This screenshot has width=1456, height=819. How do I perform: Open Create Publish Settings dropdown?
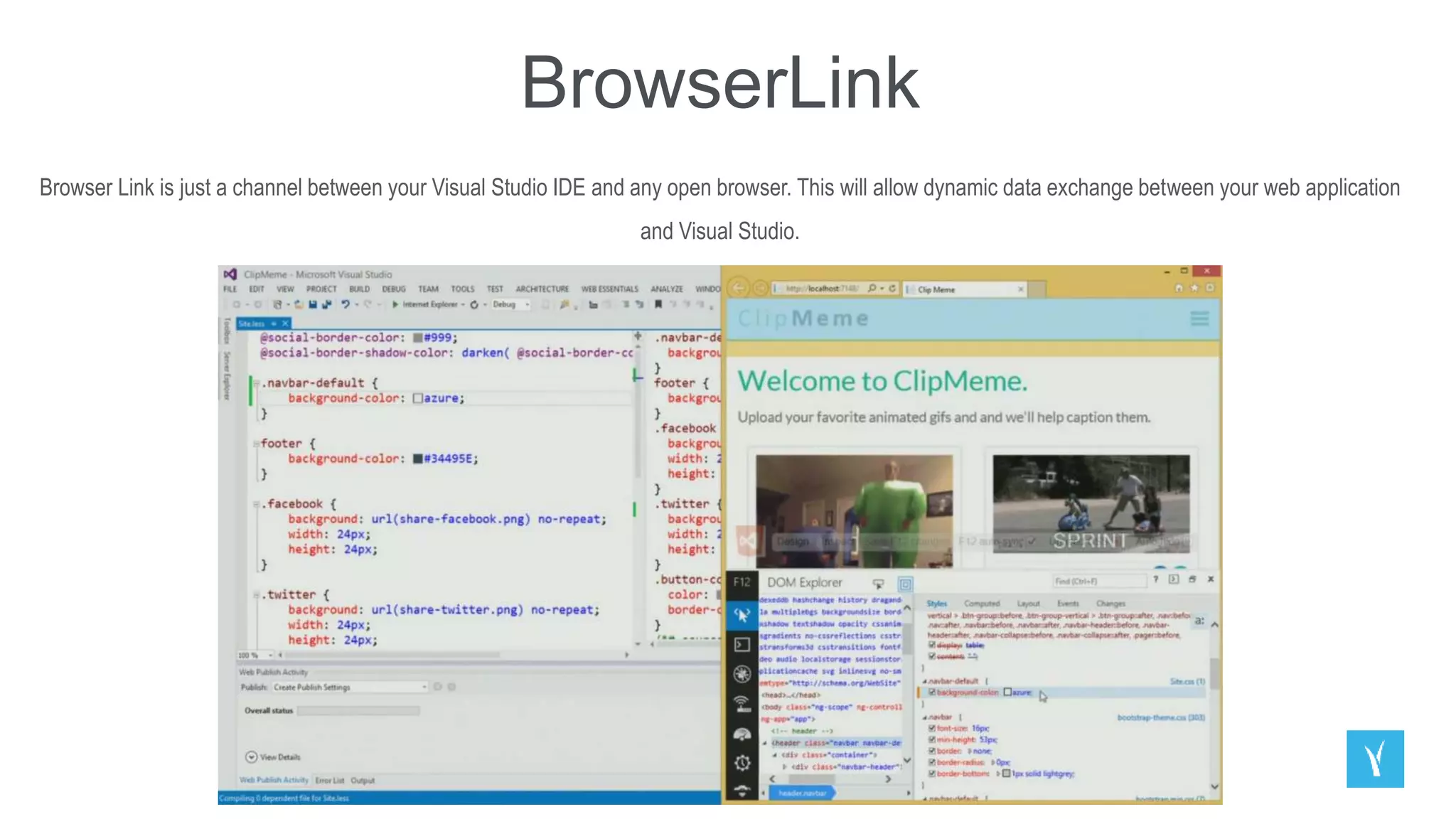350,687
